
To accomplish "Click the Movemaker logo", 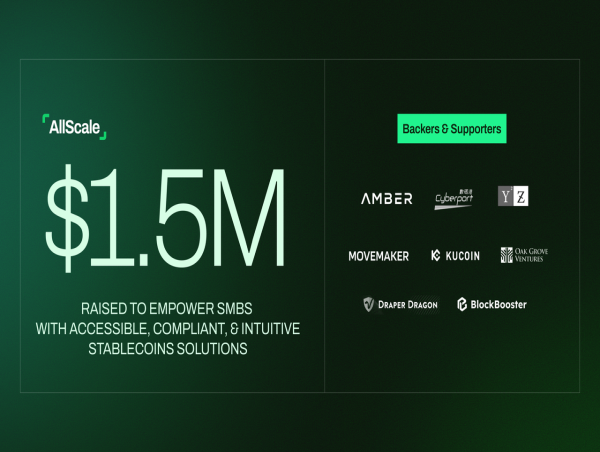I will pos(378,256).
